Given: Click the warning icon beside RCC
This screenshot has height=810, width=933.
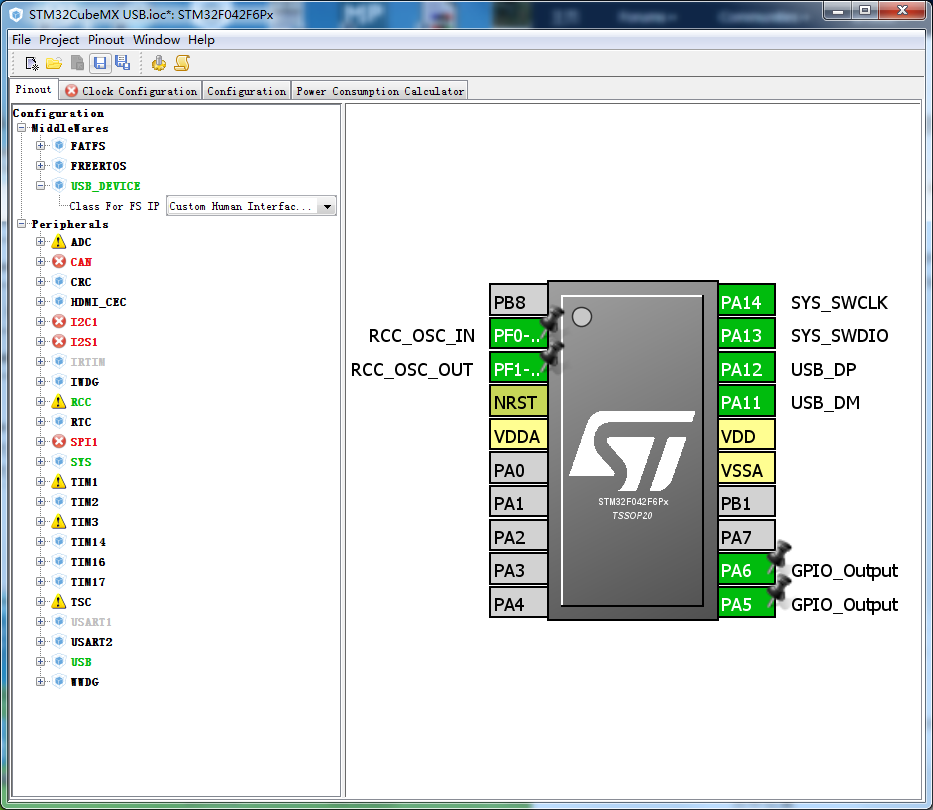Looking at the screenshot, I should click(58, 402).
